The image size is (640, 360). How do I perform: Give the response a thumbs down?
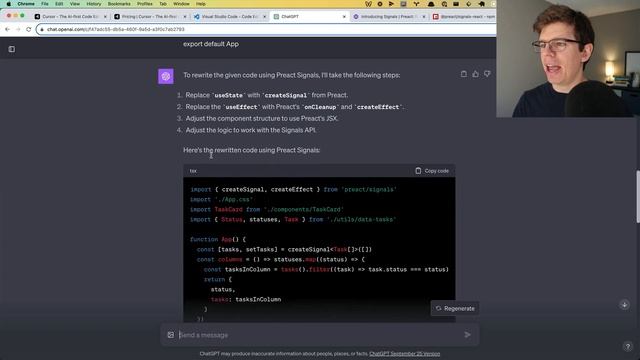point(487,74)
